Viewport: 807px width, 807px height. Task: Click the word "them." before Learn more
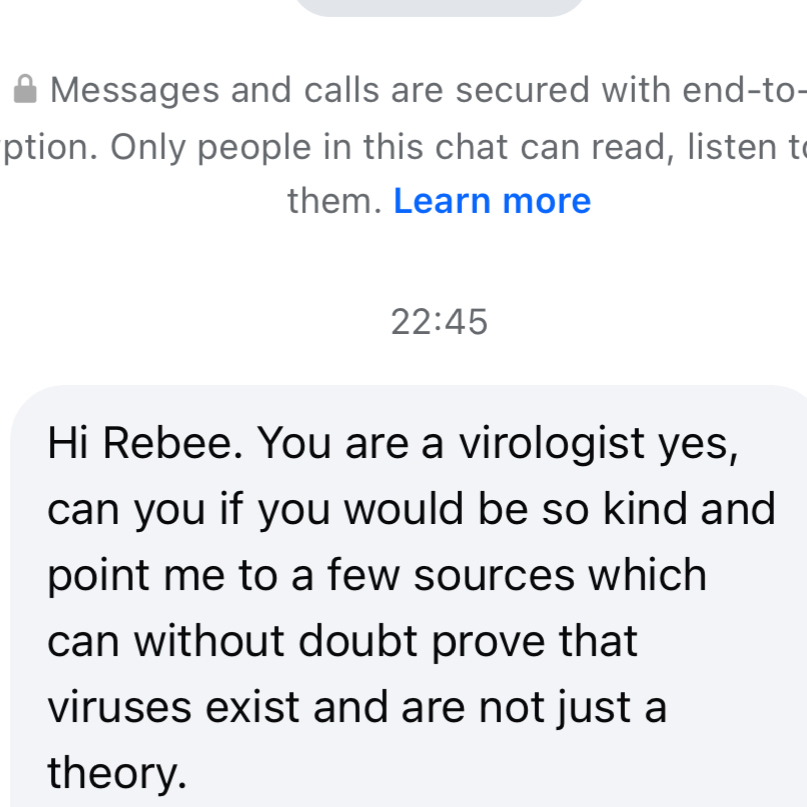click(x=335, y=201)
